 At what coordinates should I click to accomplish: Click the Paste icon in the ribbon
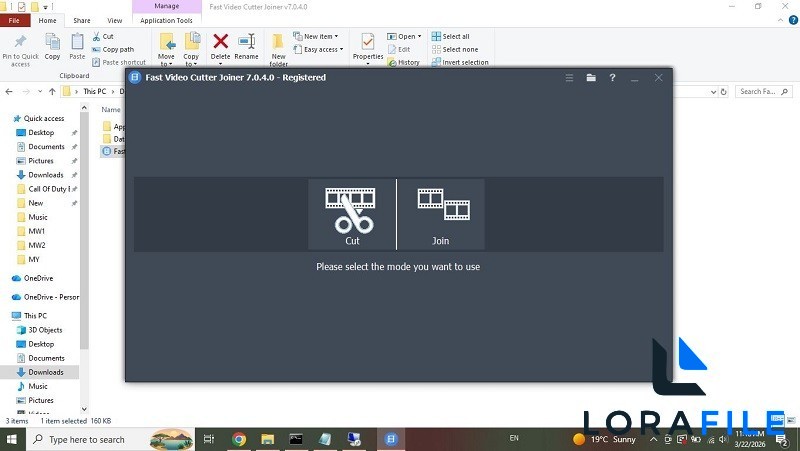click(77, 47)
